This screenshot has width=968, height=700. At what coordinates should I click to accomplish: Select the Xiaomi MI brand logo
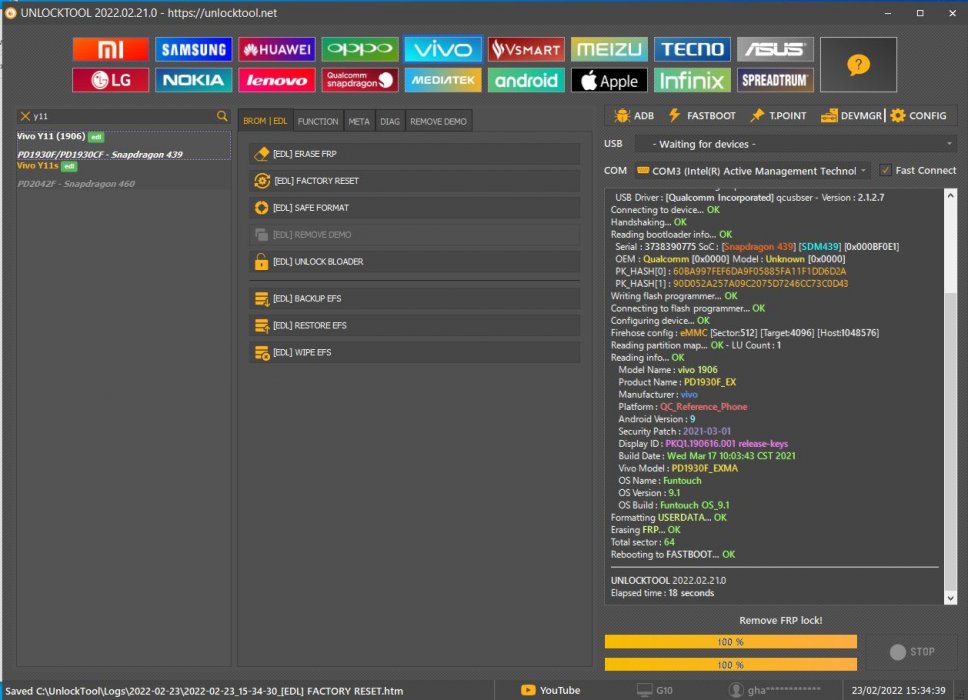pos(111,49)
